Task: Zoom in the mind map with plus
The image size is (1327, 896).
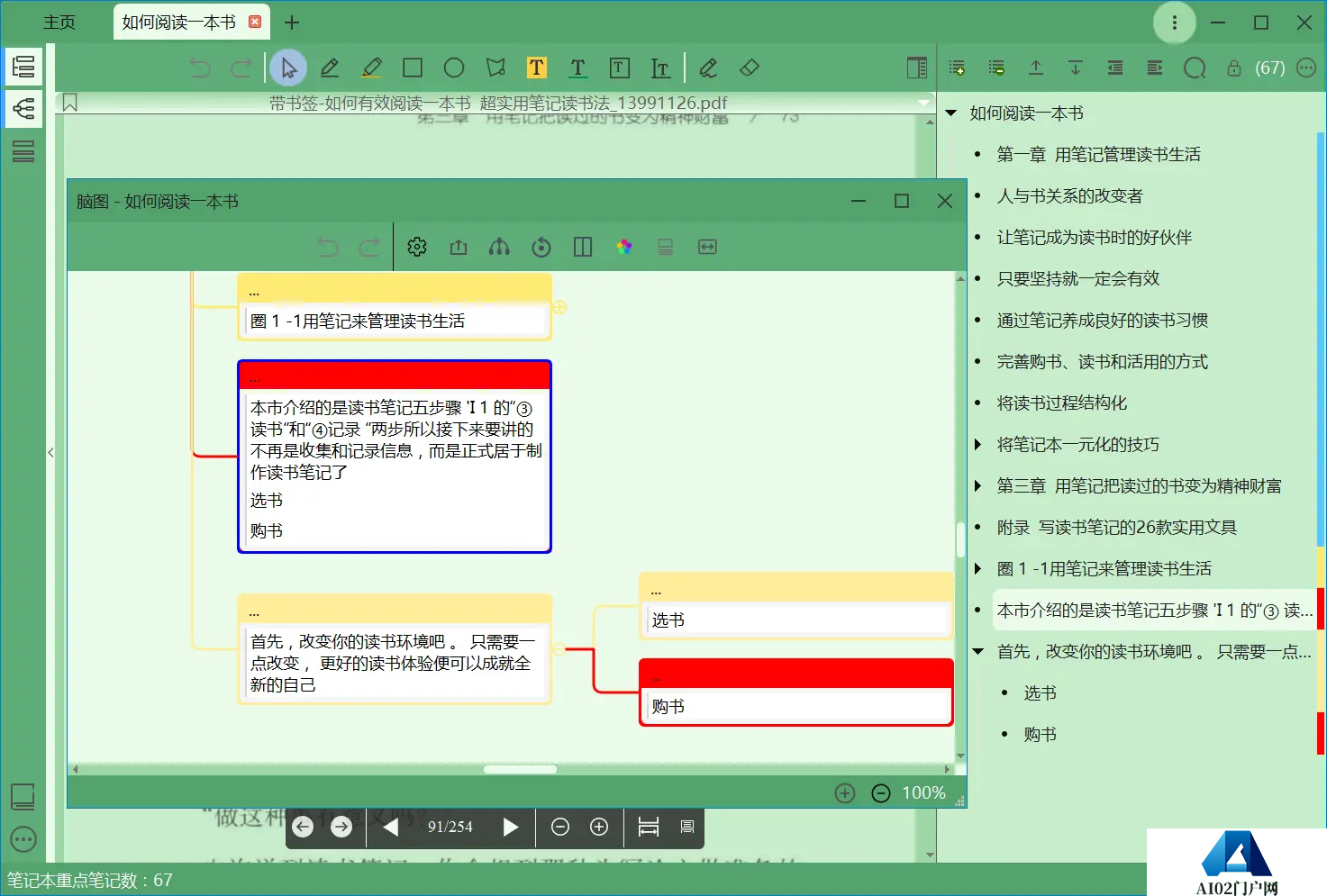Action: tap(845, 793)
